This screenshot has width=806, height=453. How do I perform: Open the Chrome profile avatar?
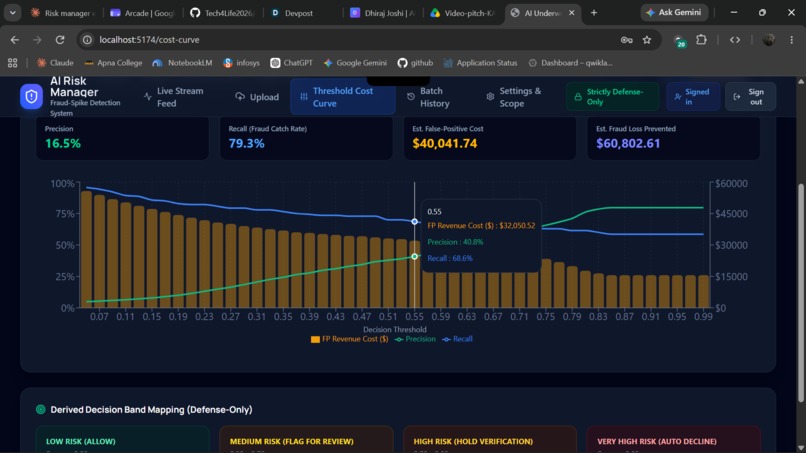coord(768,40)
